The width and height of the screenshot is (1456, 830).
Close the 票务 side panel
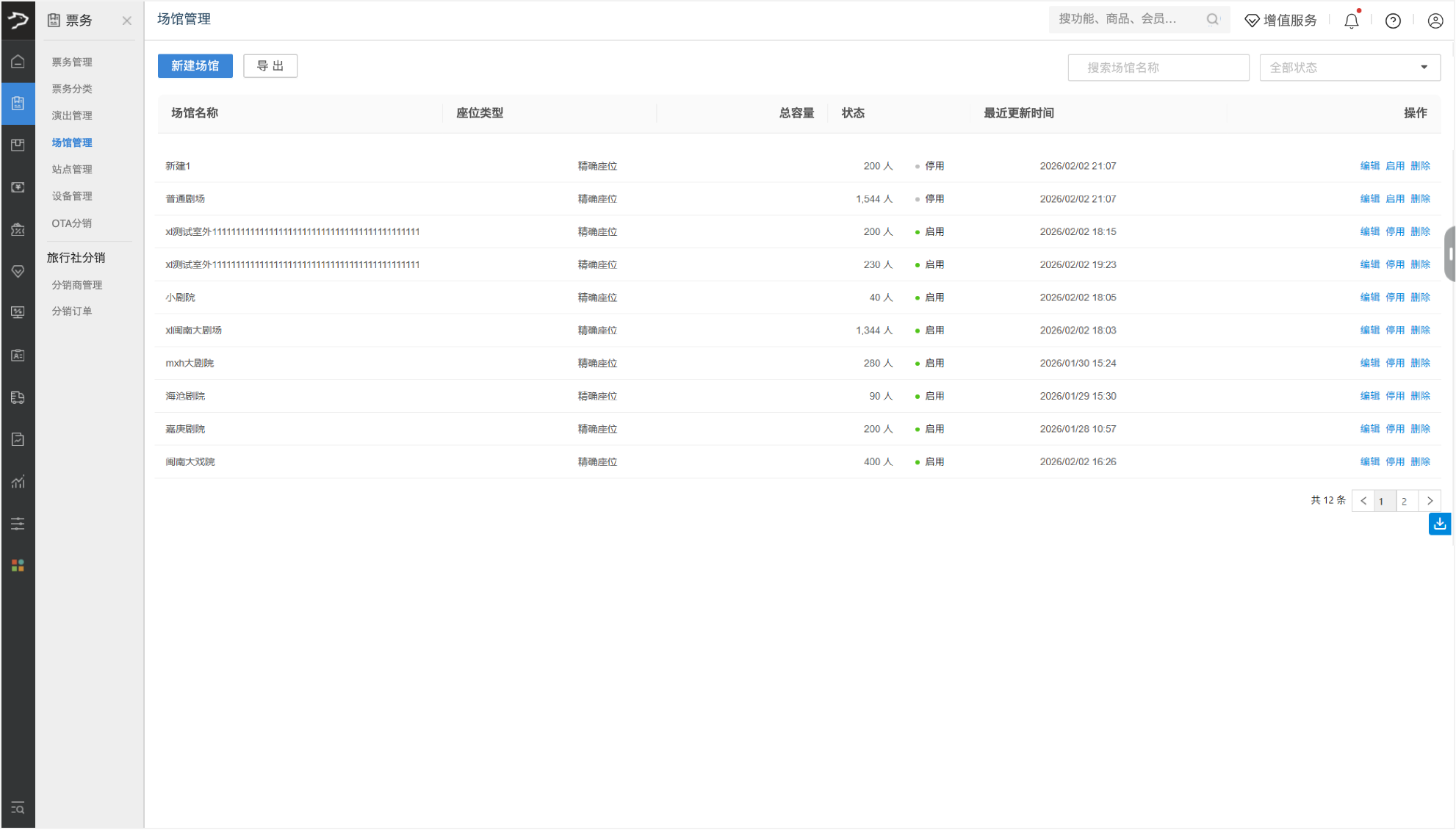pos(126,21)
